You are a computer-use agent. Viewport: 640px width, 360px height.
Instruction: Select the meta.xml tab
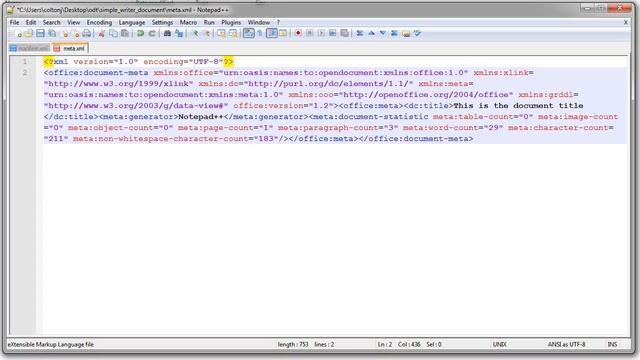coord(70,48)
